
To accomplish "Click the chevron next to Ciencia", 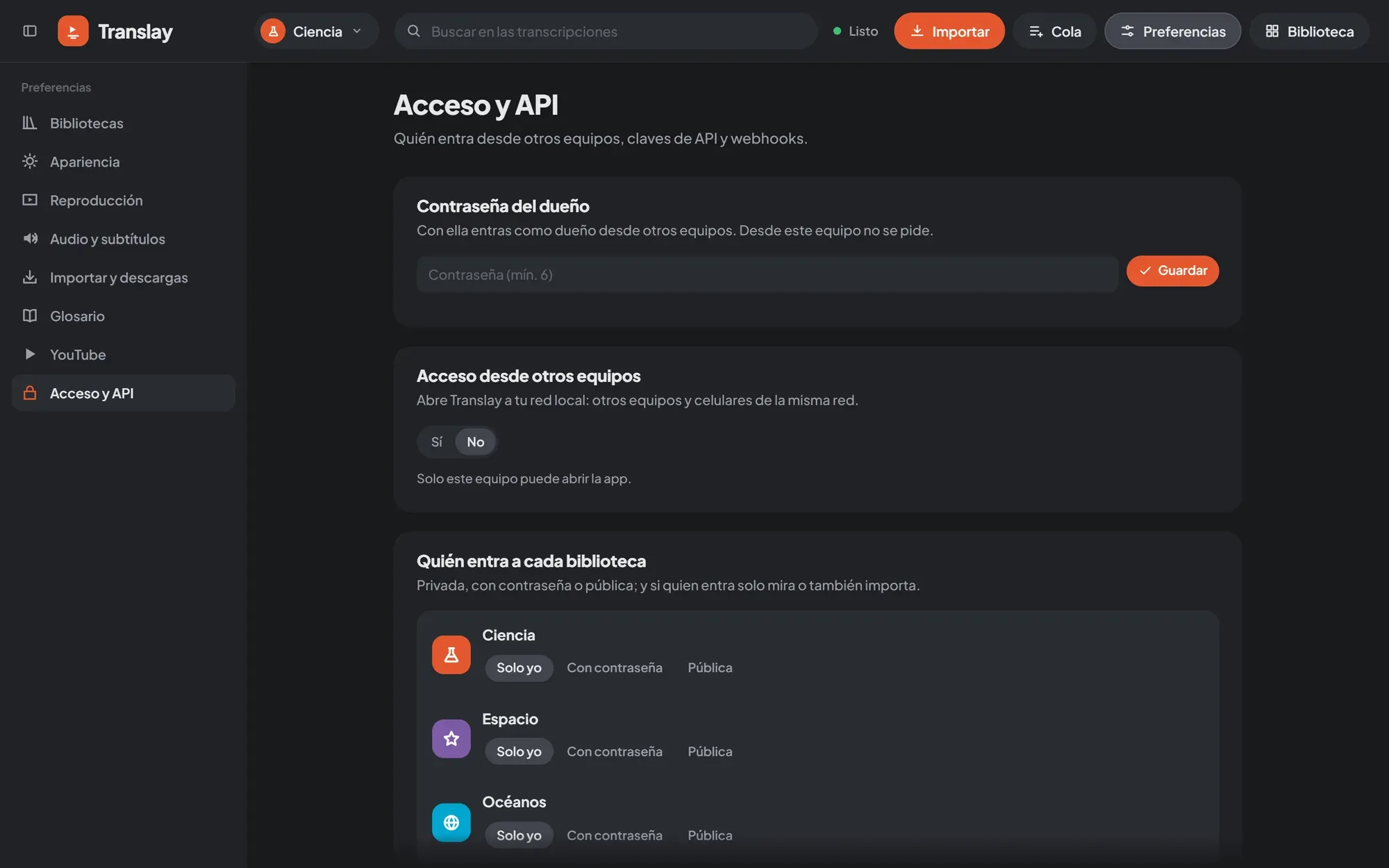I will pos(357,31).
